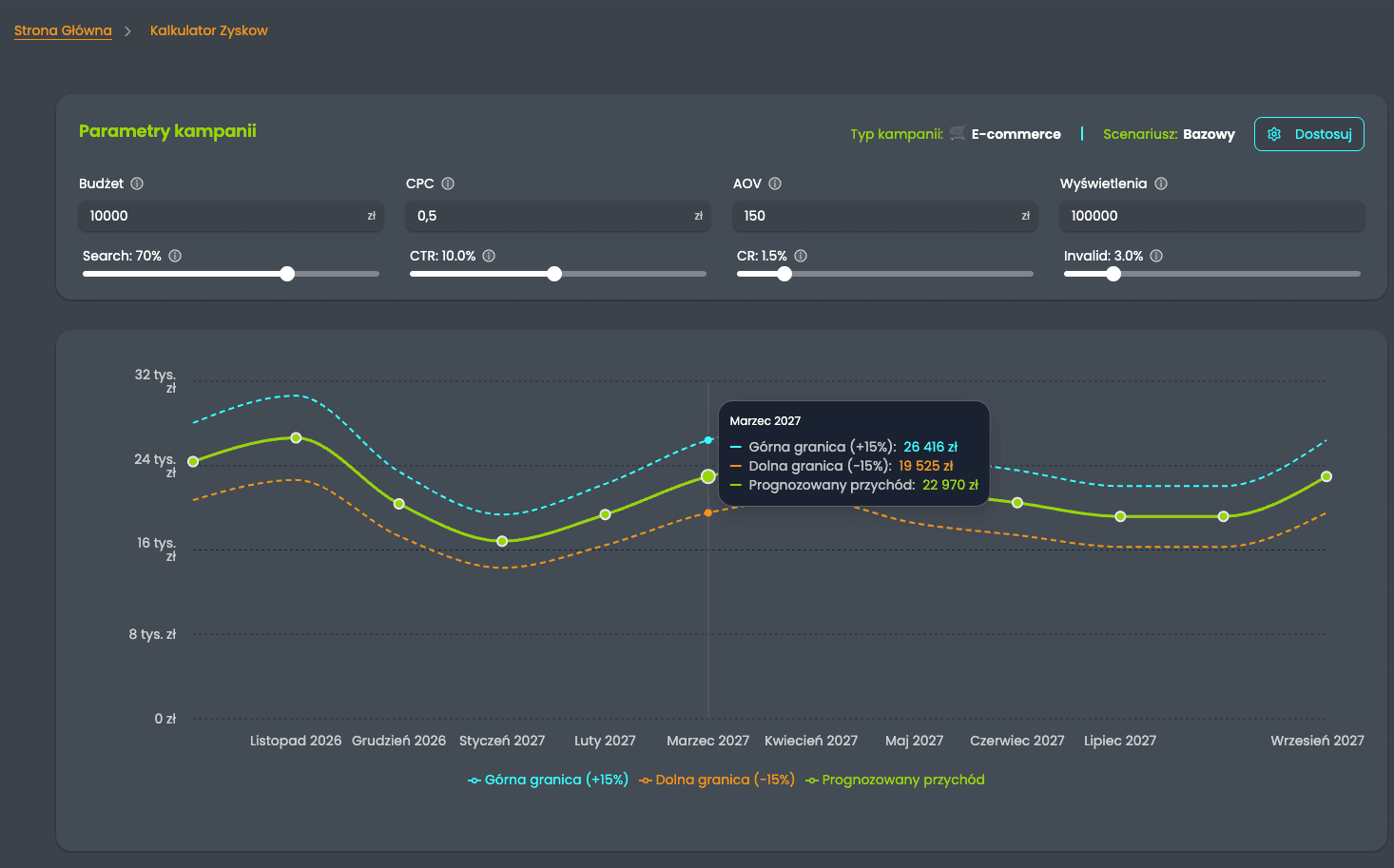Click the Kwiecień 2027 axis label
This screenshot has height=868, width=1394.
(x=811, y=741)
